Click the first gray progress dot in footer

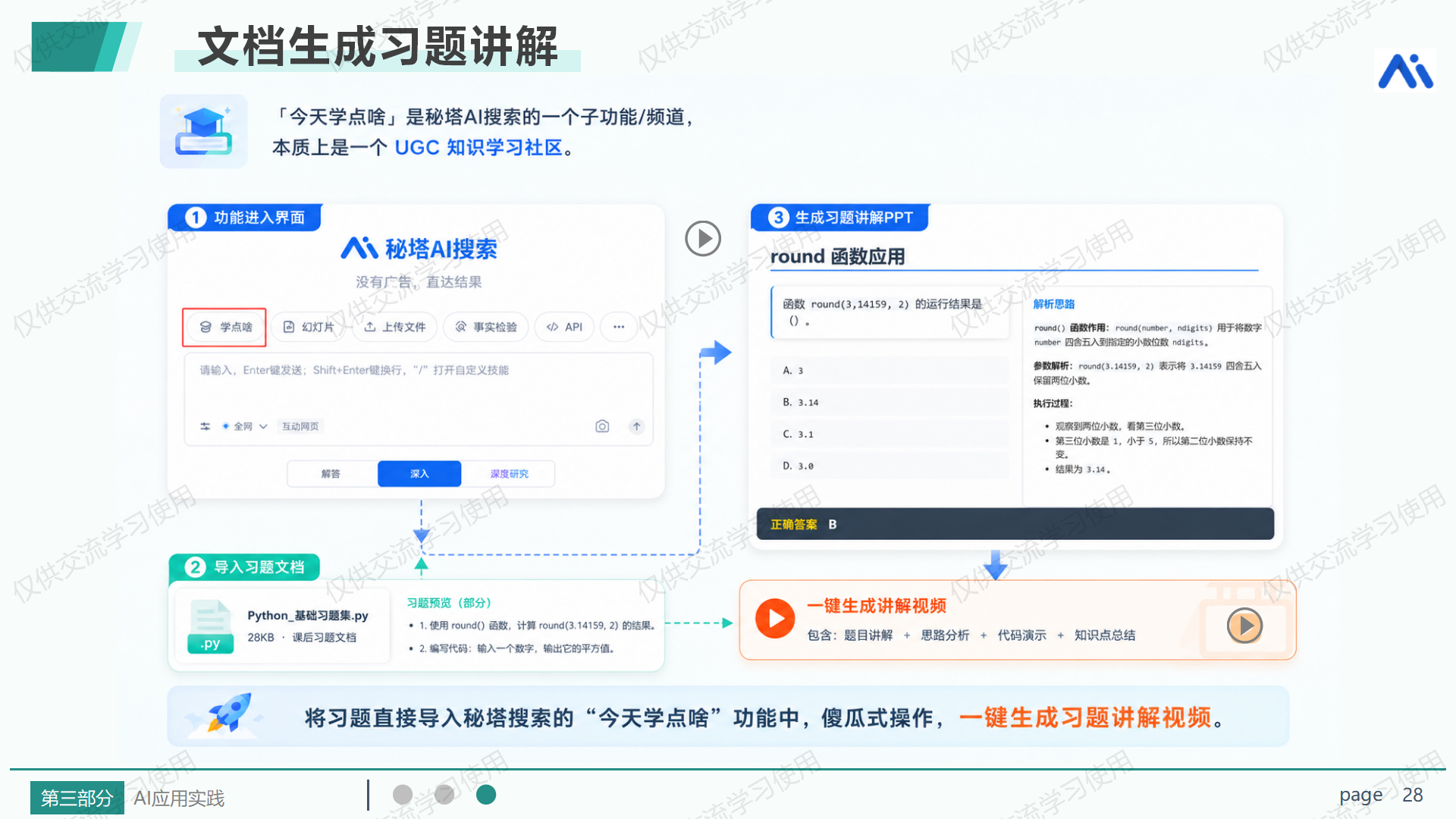[x=403, y=795]
